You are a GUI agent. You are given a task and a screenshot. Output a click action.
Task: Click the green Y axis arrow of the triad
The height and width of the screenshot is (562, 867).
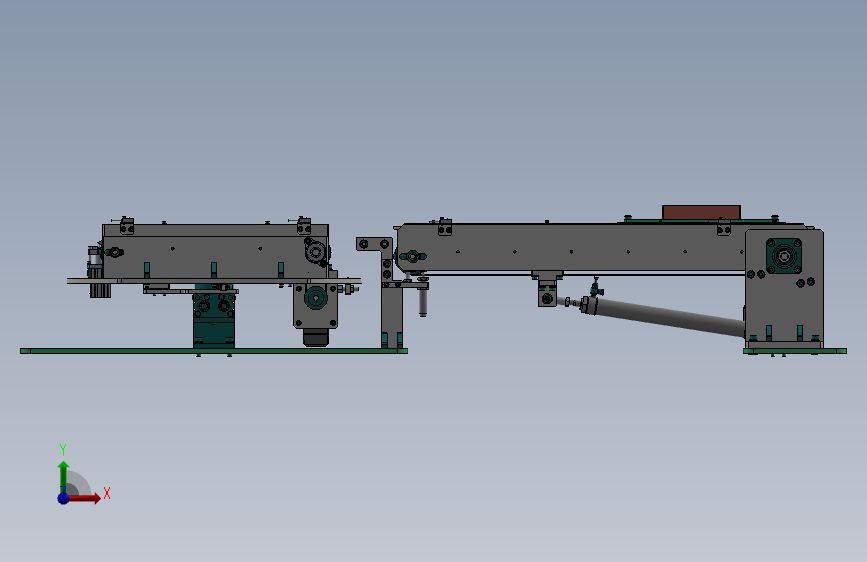point(64,476)
